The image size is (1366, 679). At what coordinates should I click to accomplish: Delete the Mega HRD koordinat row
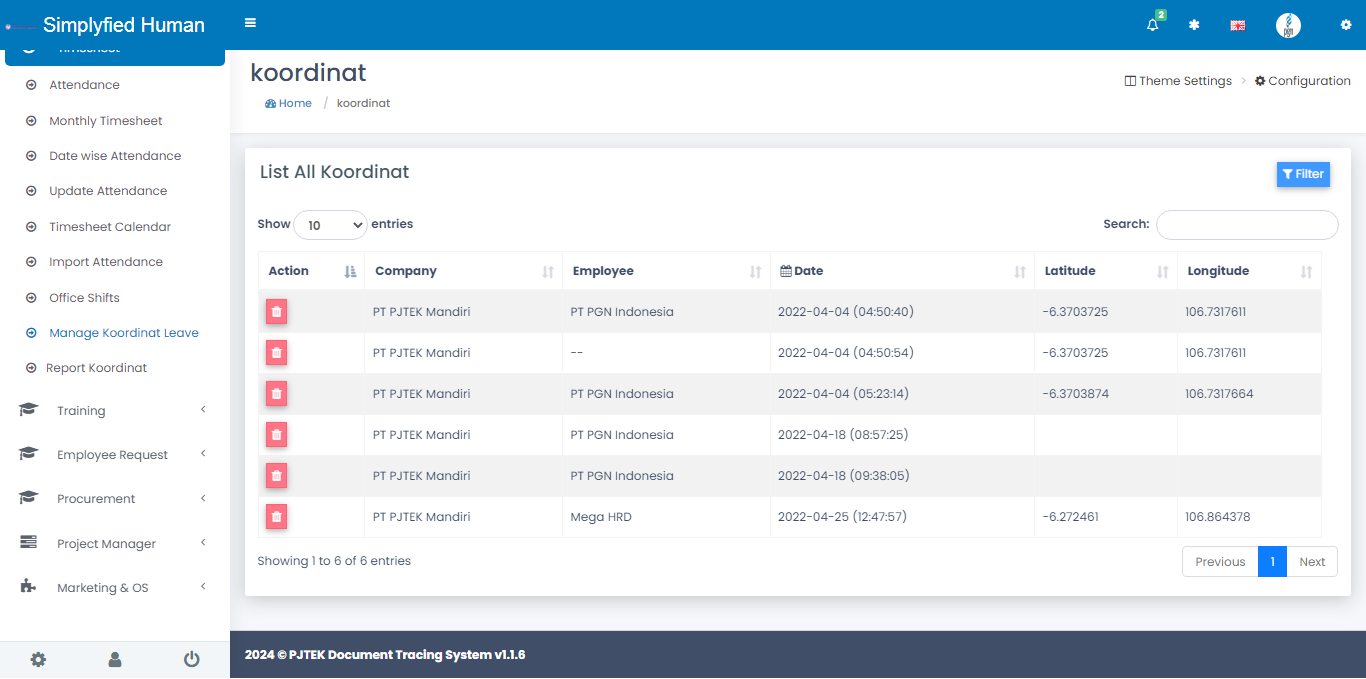click(277, 517)
